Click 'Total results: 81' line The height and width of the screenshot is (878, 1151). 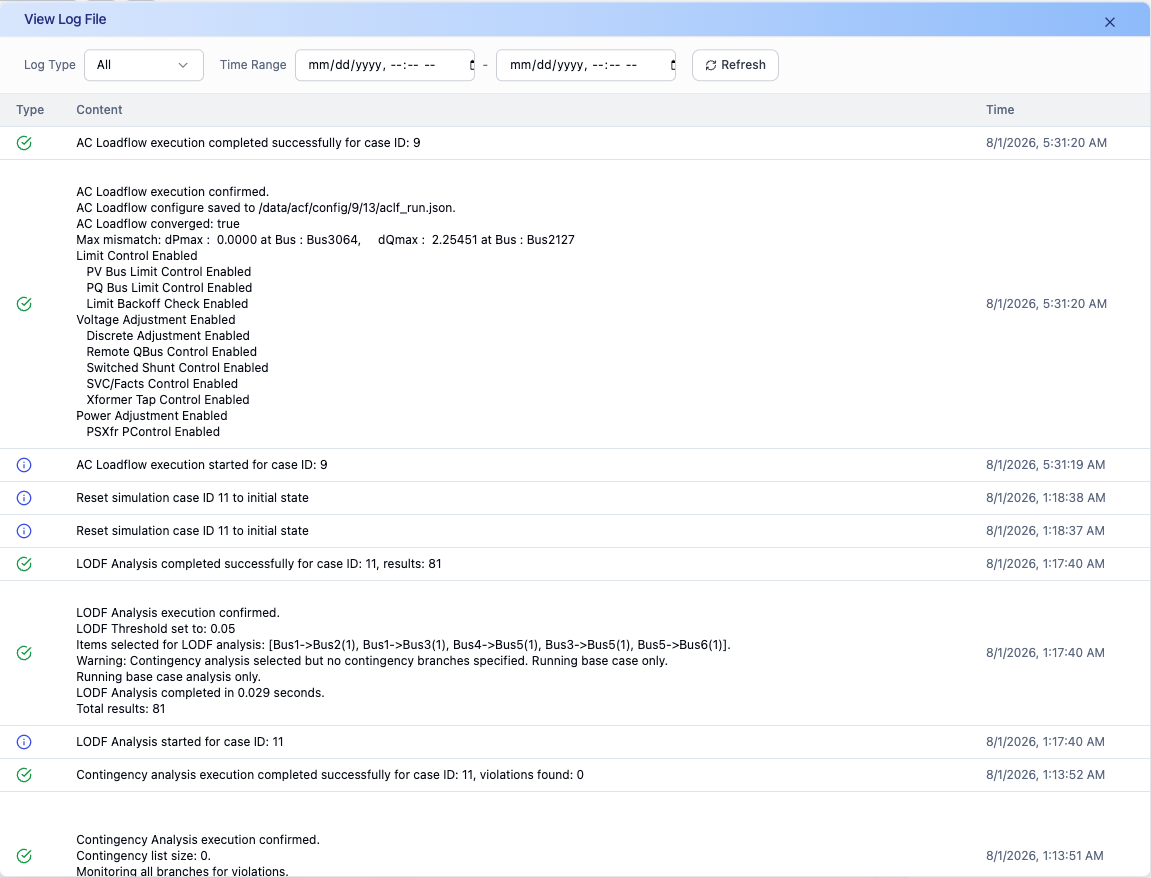point(121,709)
